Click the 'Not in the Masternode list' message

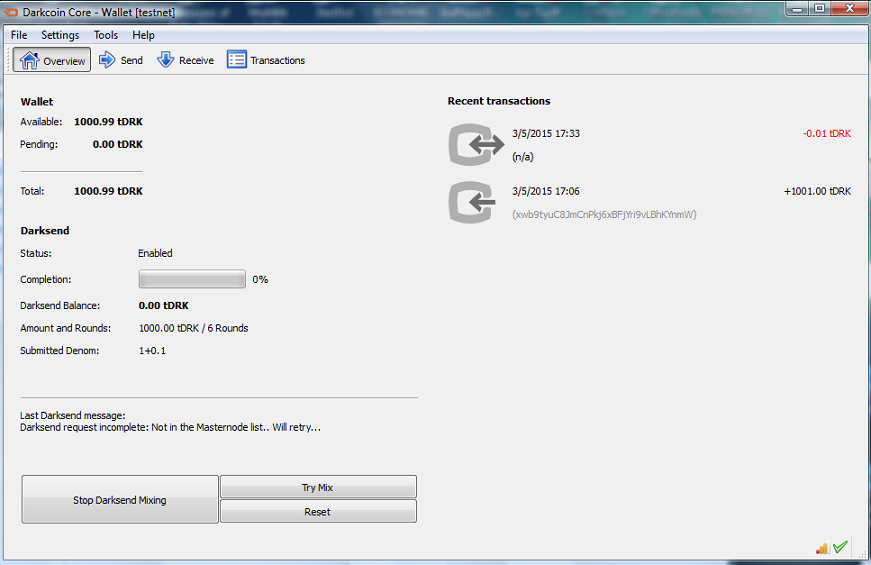pos(171,427)
